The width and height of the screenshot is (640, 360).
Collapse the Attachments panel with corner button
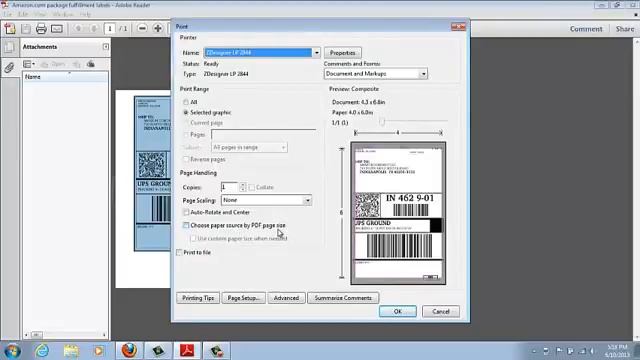[x=106, y=47]
